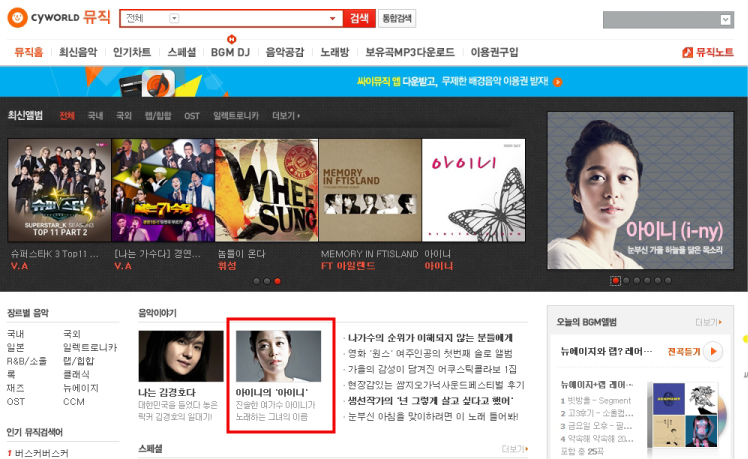Open the 최신음악 menu
The height and width of the screenshot is (459, 748).
pyautogui.click(x=78, y=52)
